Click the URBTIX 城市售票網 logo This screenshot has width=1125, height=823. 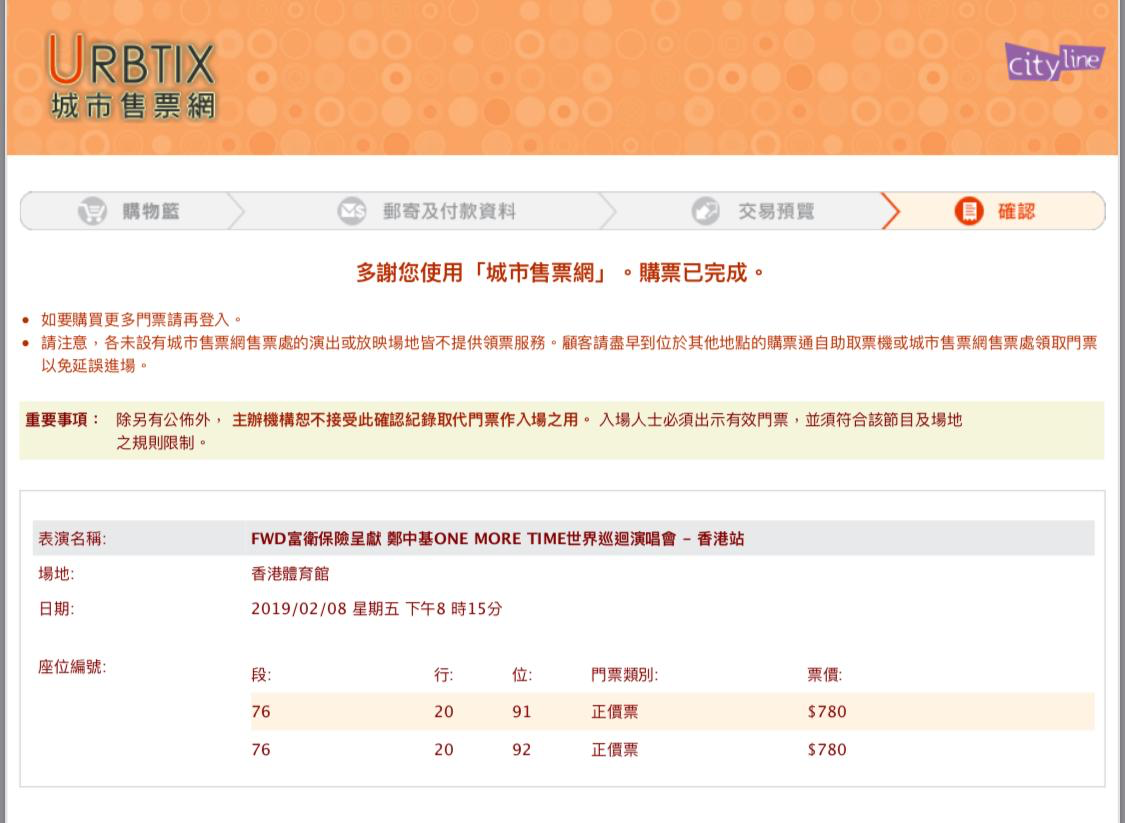coord(131,77)
